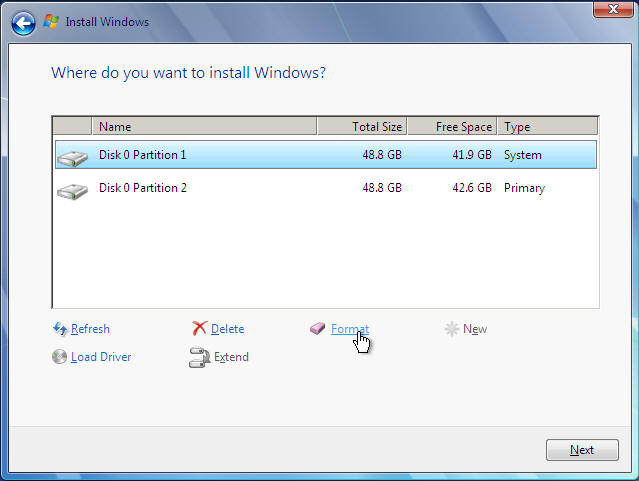Sort by the Free Space column header
This screenshot has width=639, height=481.
click(452, 127)
